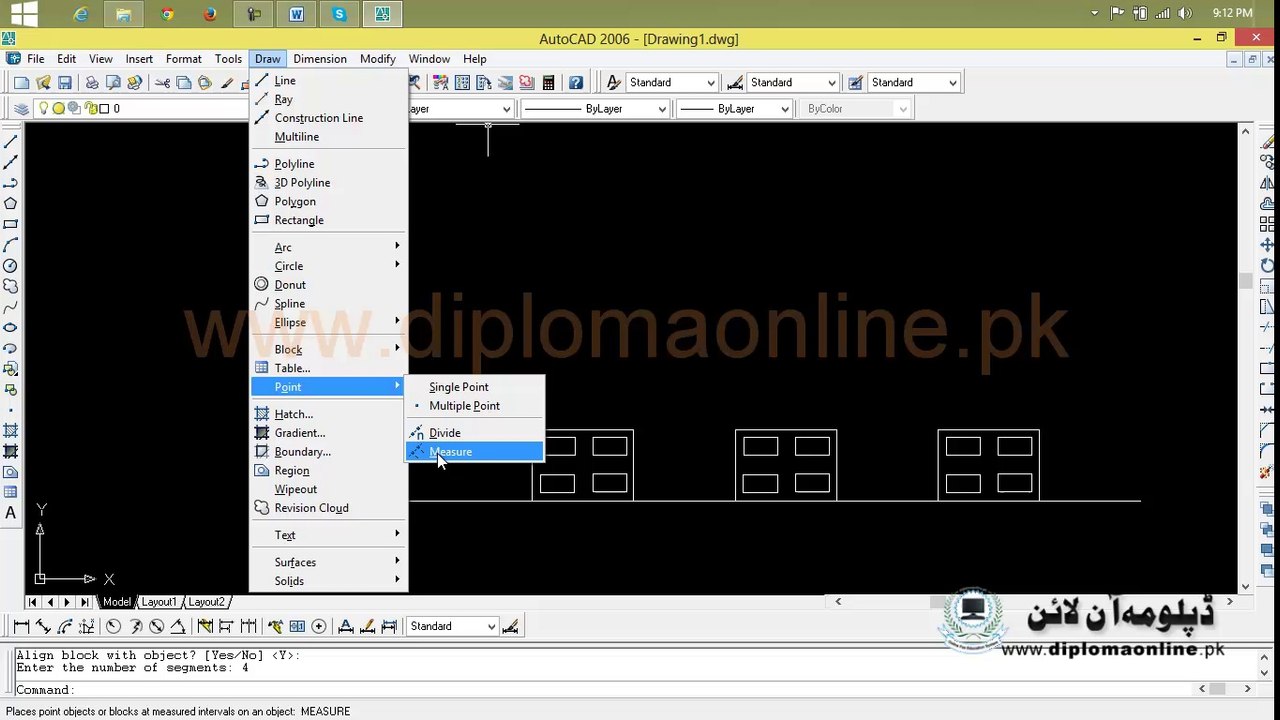Open the Layer Properties Manager icon
The height and width of the screenshot is (720, 1280).
(x=21, y=109)
